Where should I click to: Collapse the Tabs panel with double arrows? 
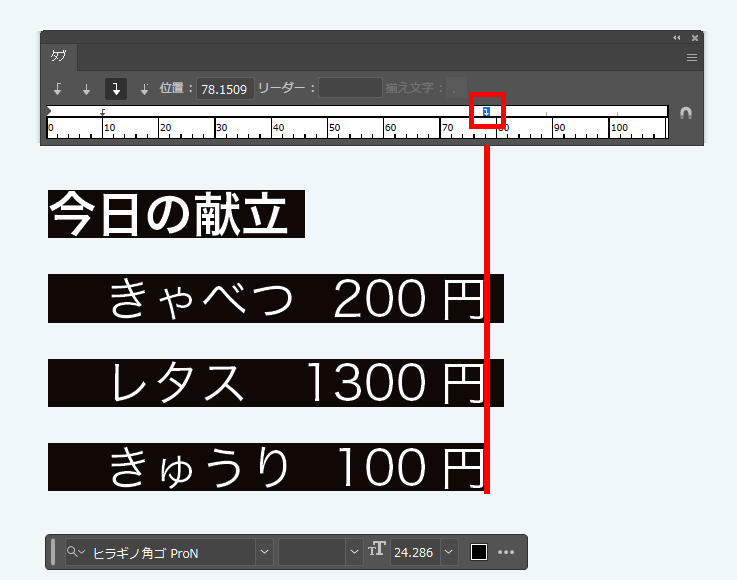click(676, 38)
